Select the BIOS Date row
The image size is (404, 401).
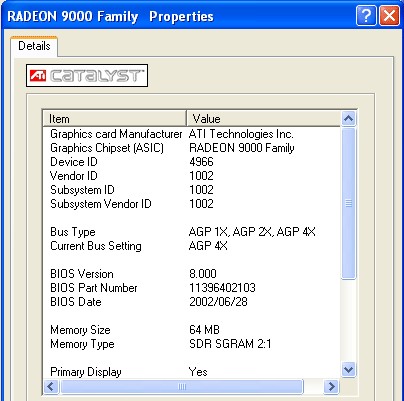click(x=192, y=302)
